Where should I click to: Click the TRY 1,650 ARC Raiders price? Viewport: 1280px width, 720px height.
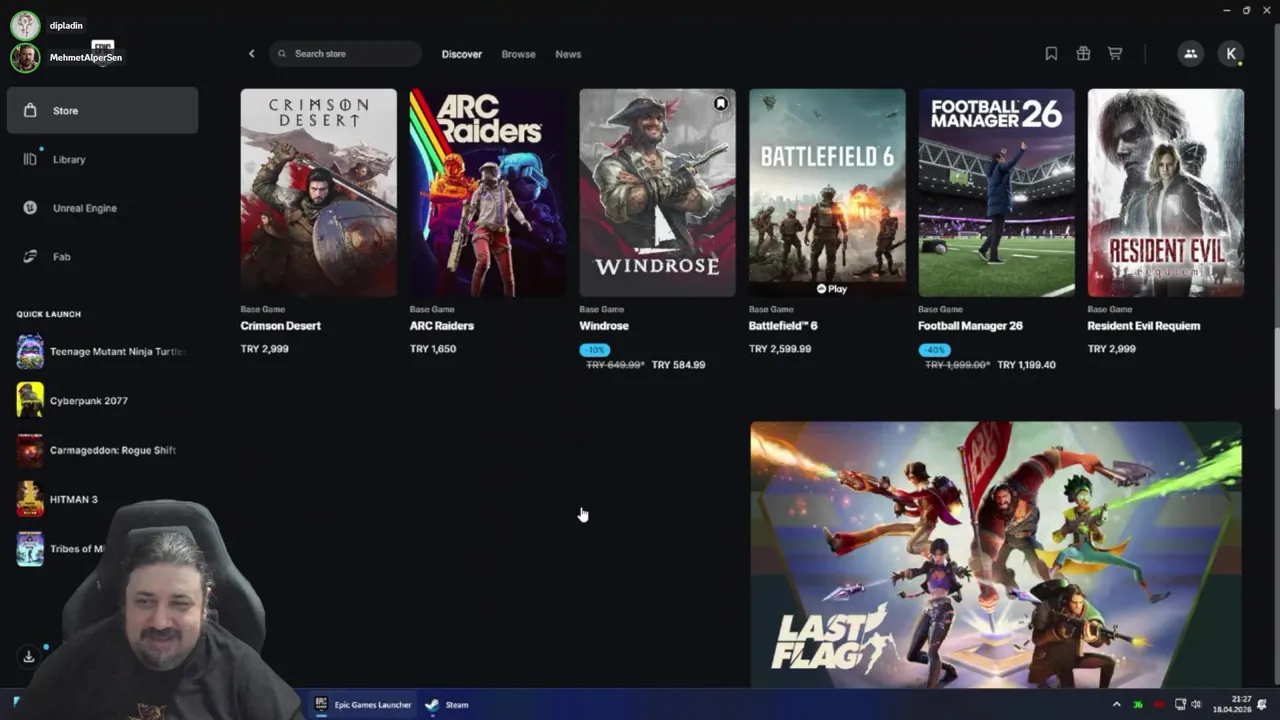433,349
